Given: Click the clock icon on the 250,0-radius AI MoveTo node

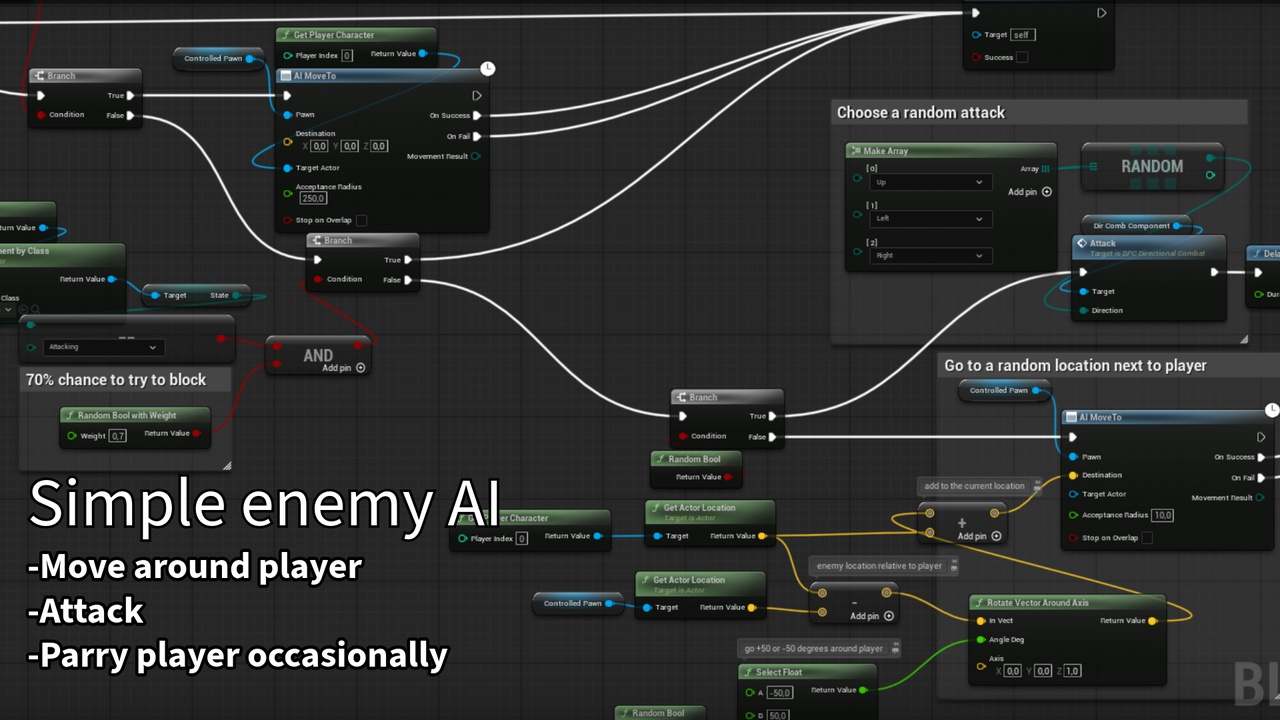Looking at the screenshot, I should pyautogui.click(x=487, y=69).
